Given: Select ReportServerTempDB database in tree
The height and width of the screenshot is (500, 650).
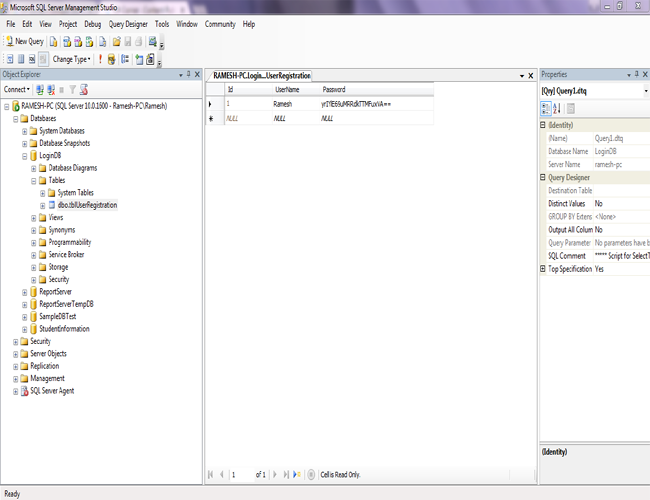Looking at the screenshot, I should [66, 304].
